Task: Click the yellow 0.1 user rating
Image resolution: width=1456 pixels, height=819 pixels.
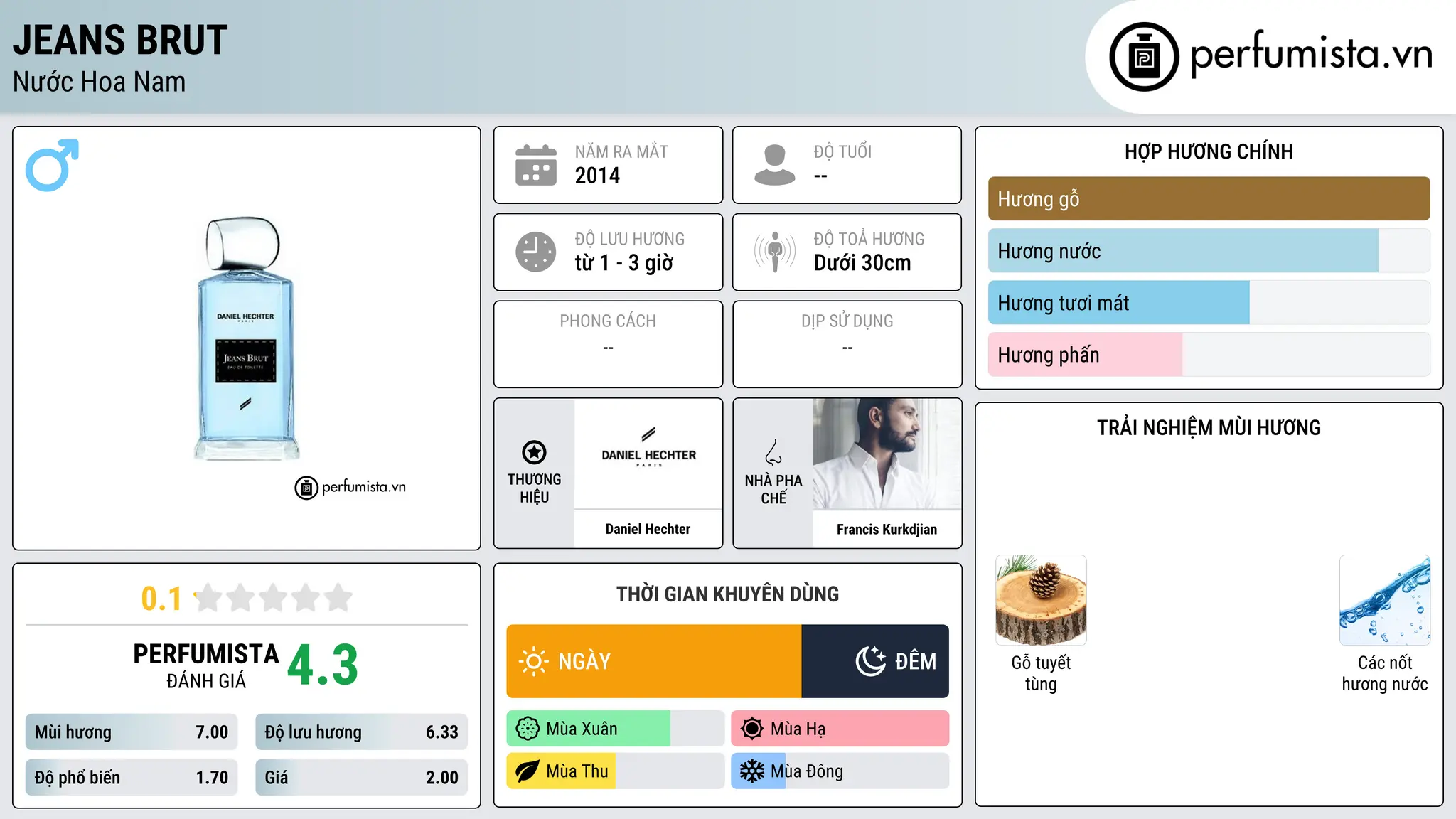Action: point(161,599)
